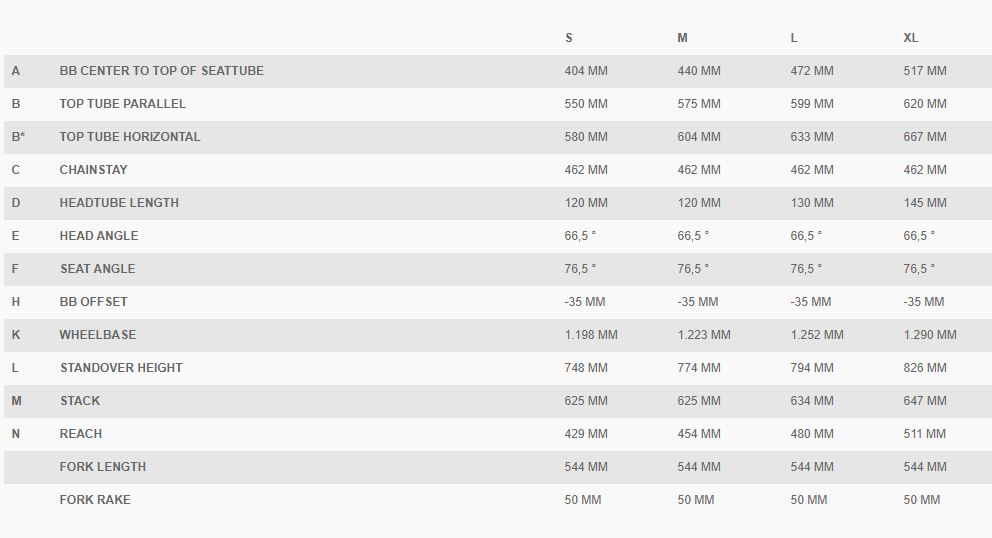992x538 pixels.
Task: Click the FORK LENGTH row label
Action: click(x=102, y=466)
